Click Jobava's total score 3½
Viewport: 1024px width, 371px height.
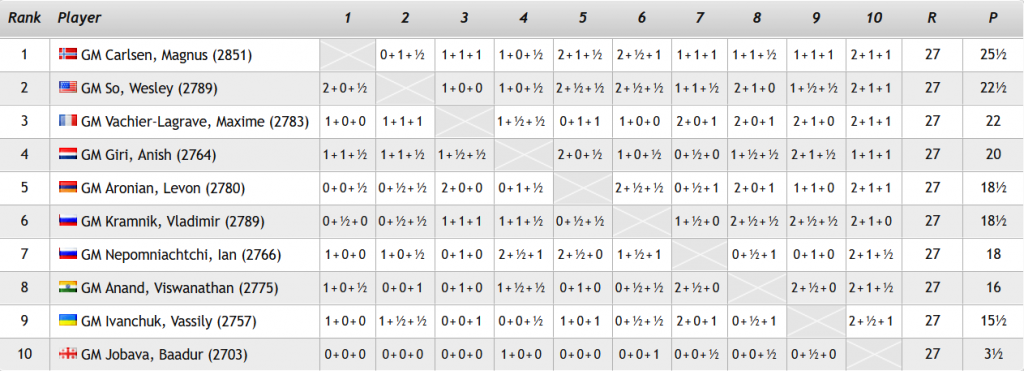993,355
